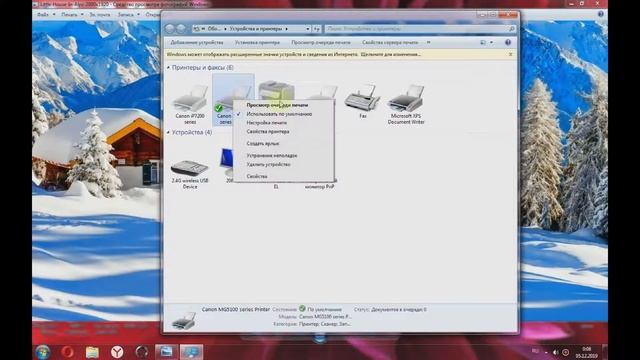The height and width of the screenshot is (360, 640).
Task: Select the 2.4G wireless USB Device
Action: (190, 173)
